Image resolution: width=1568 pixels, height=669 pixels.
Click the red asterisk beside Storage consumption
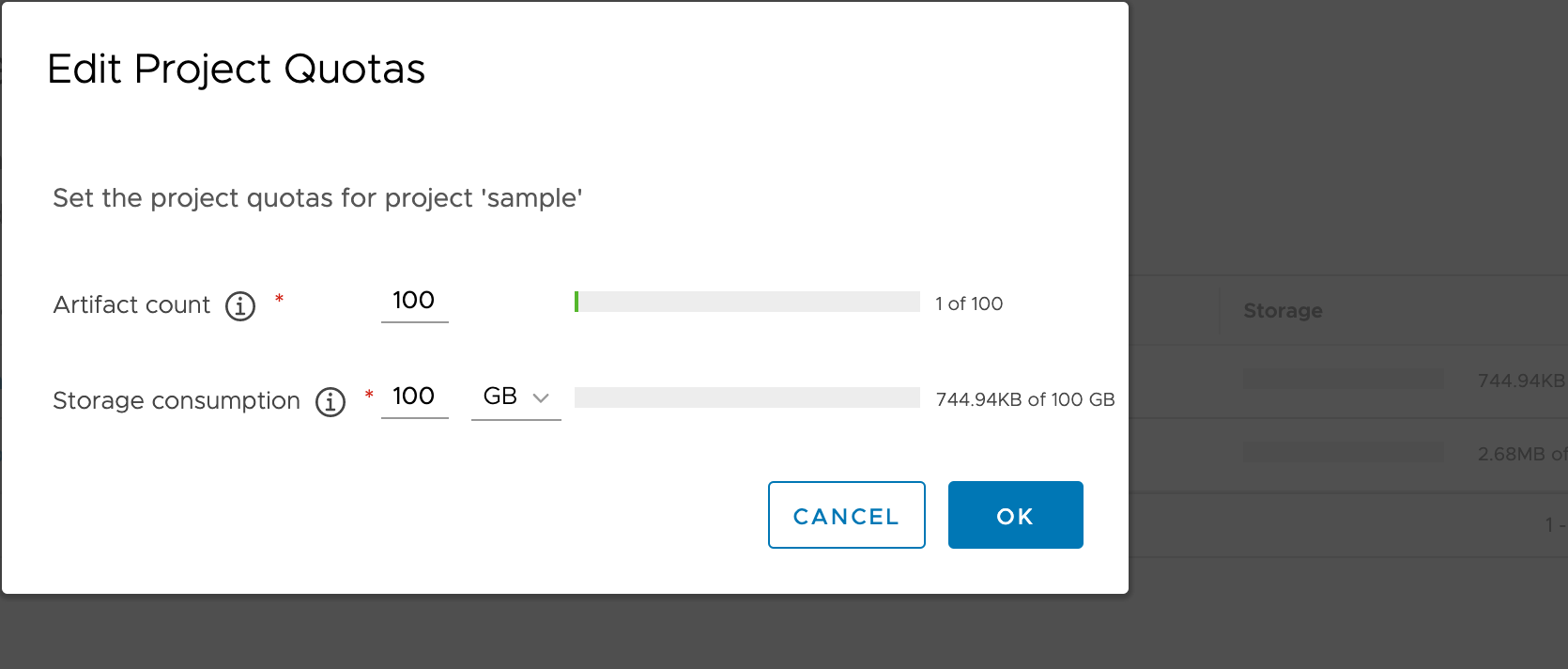369,395
